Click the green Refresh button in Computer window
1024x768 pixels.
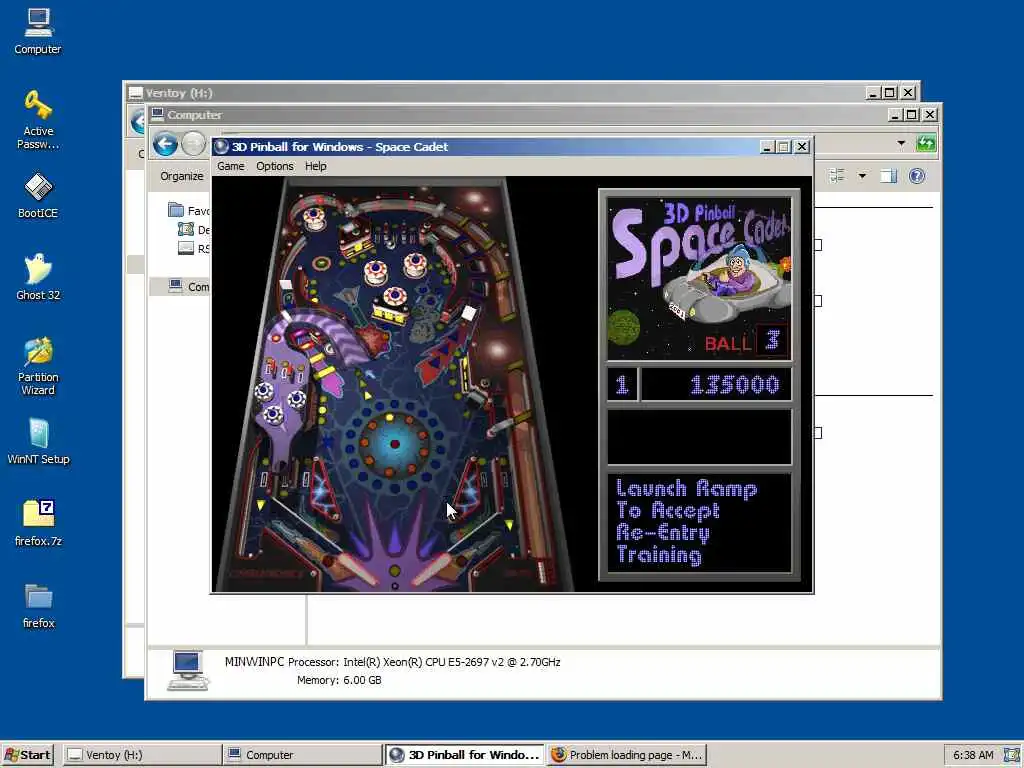pyautogui.click(x=926, y=143)
